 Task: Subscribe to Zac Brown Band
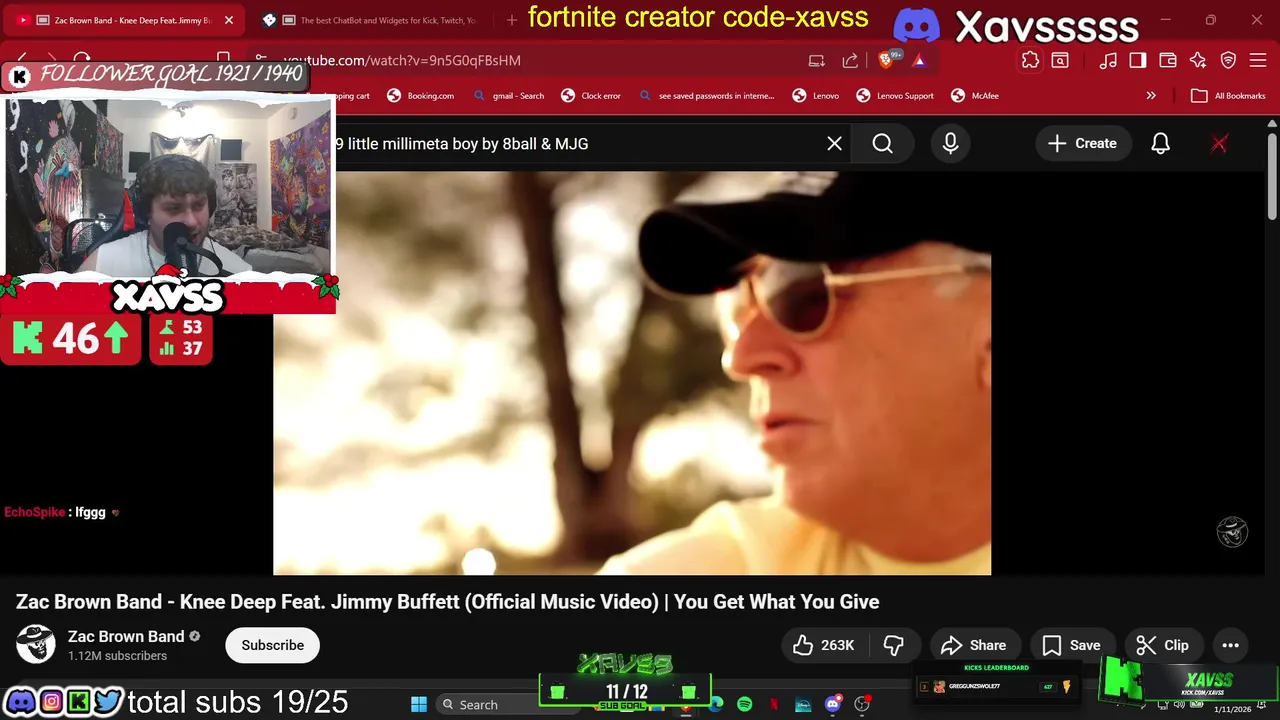tap(272, 645)
